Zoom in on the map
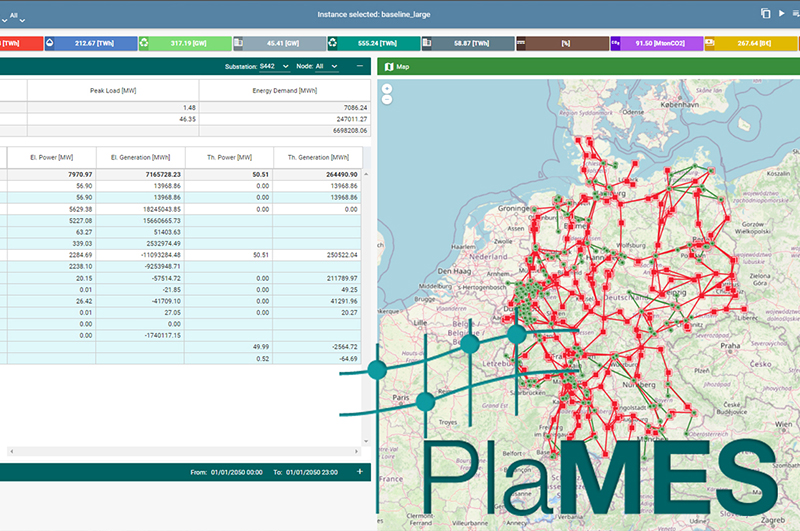Image resolution: width=800 pixels, height=531 pixels. [387, 87]
